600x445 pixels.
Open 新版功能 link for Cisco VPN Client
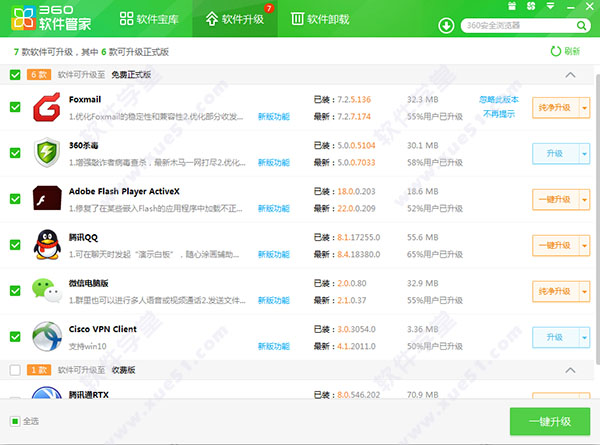tap(274, 346)
